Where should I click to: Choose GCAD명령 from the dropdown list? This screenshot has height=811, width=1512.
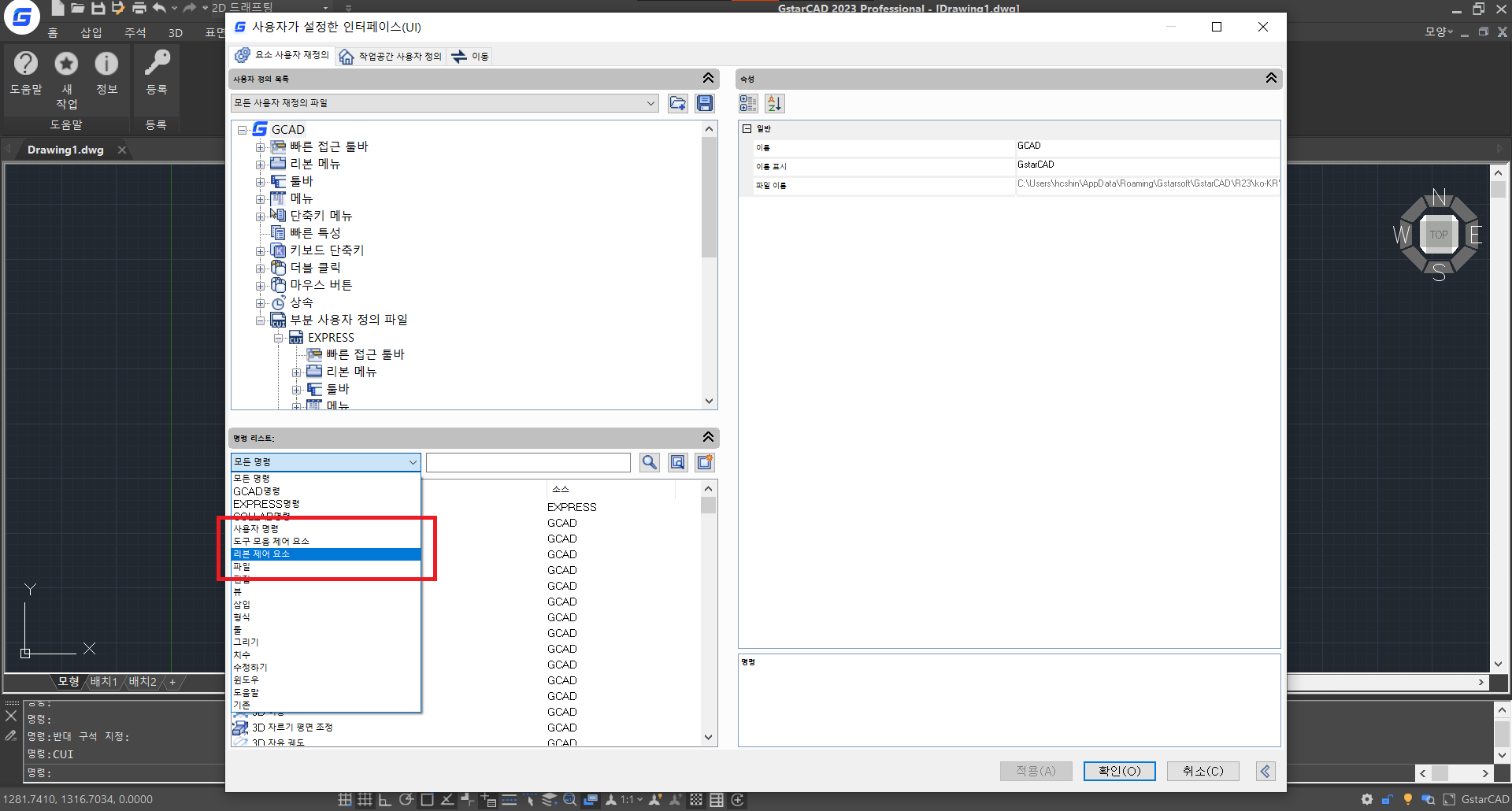pos(326,491)
